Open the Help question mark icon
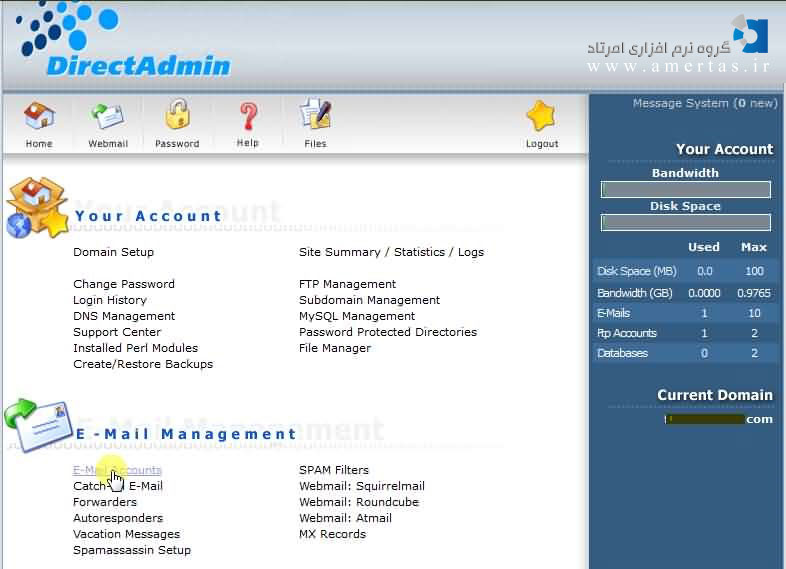The width and height of the screenshot is (786, 569). tap(247, 117)
